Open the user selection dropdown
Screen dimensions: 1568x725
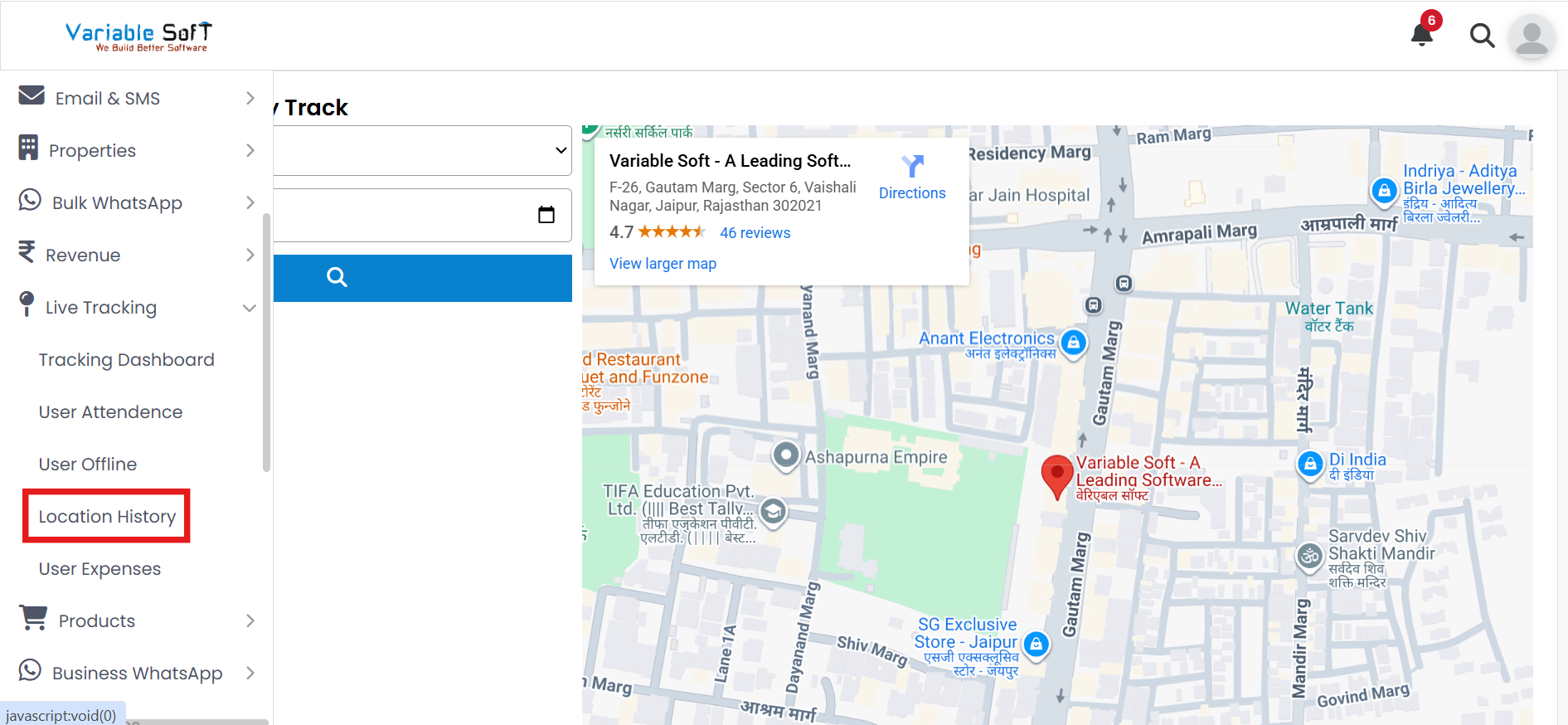click(422, 150)
